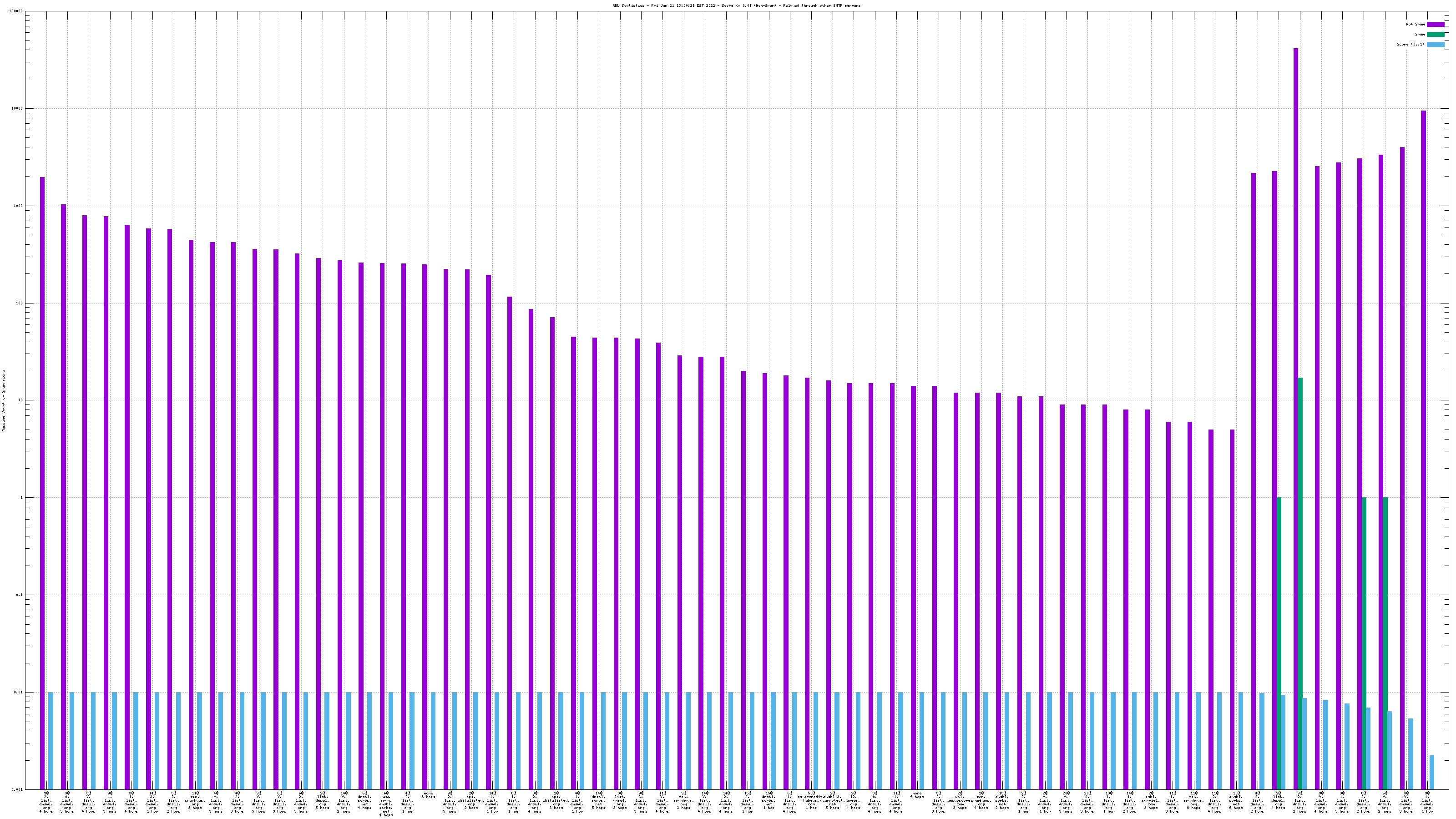Click the shortest blue Score bar at far right
This screenshot has height=819, width=1456.
[x=1432, y=772]
